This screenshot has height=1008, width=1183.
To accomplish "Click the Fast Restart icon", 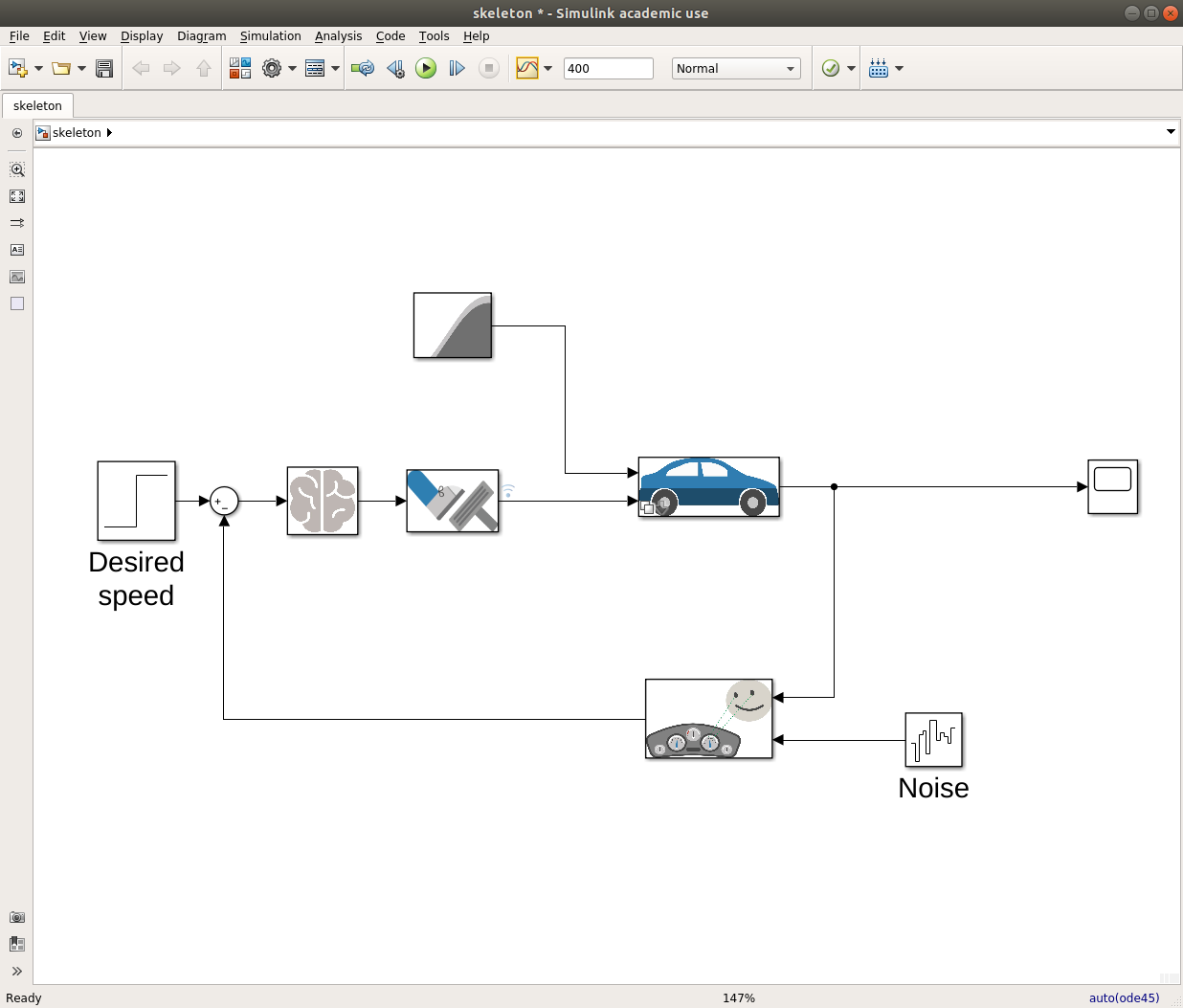I will click(363, 68).
